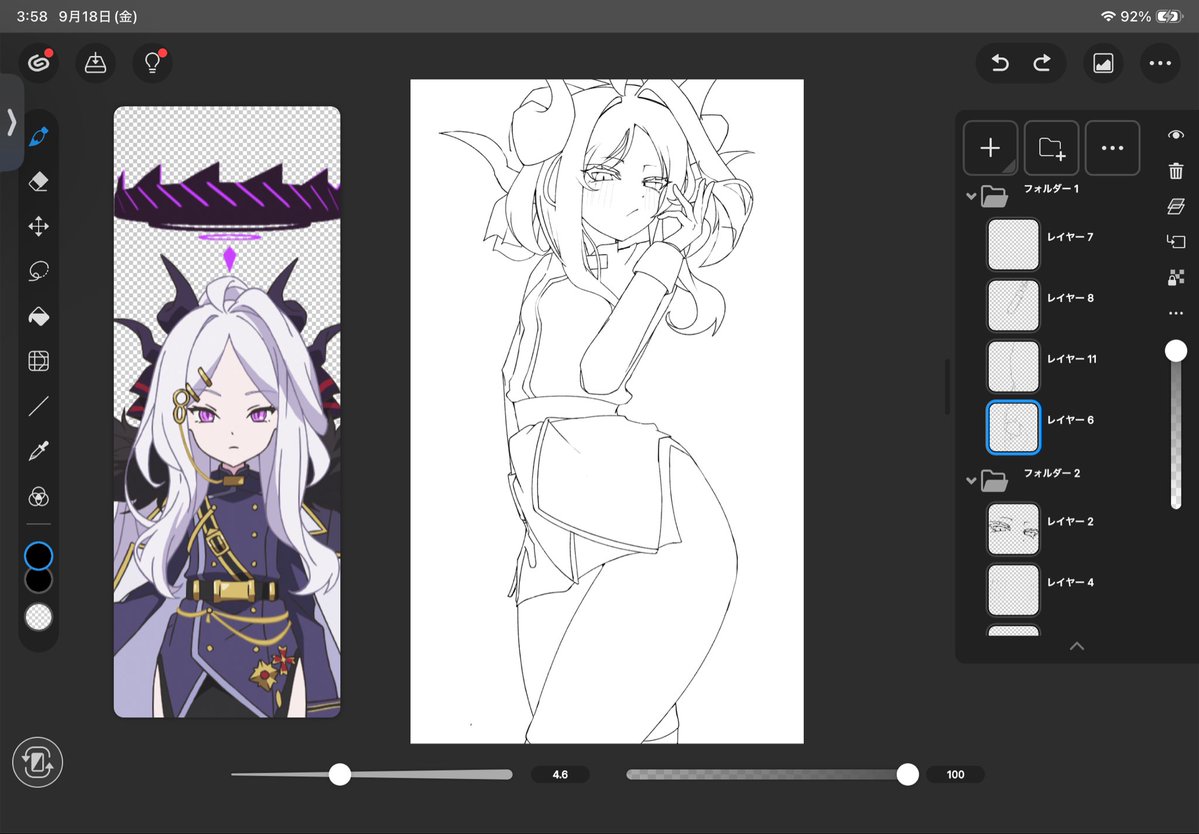Select the レイヤー 4 layer thumbnail

tap(1013, 590)
